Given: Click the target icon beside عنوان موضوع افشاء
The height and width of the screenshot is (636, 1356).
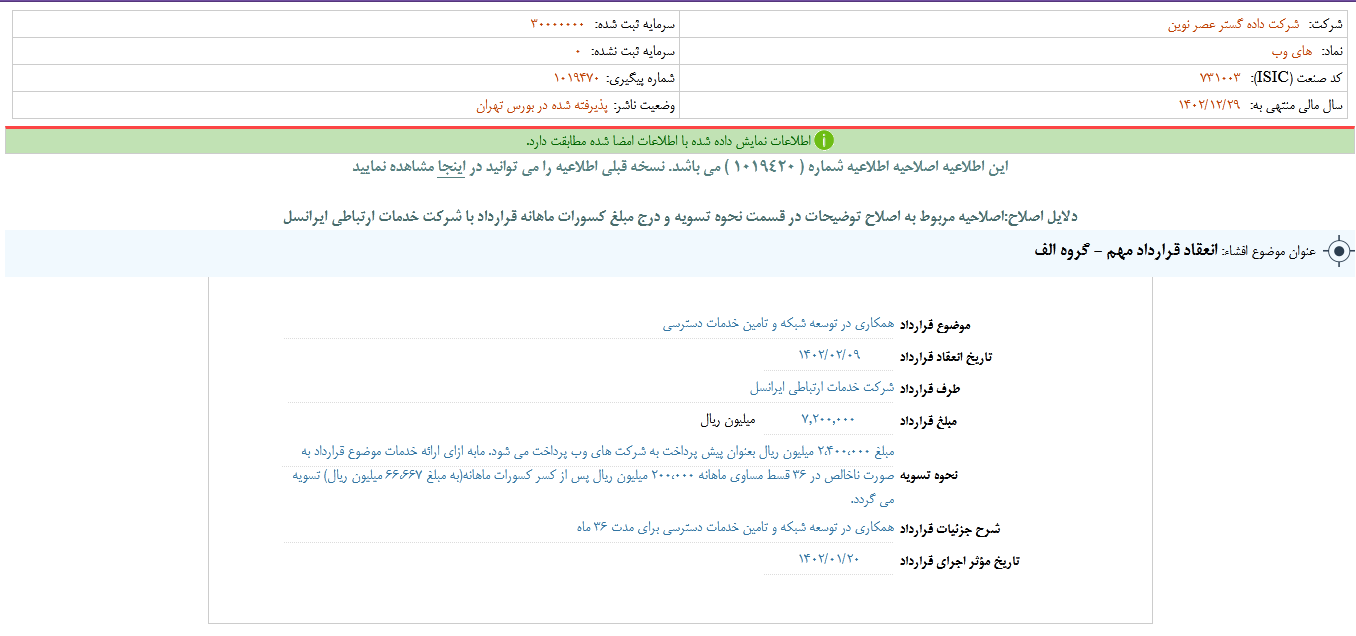Looking at the screenshot, I should click(x=1337, y=253).
